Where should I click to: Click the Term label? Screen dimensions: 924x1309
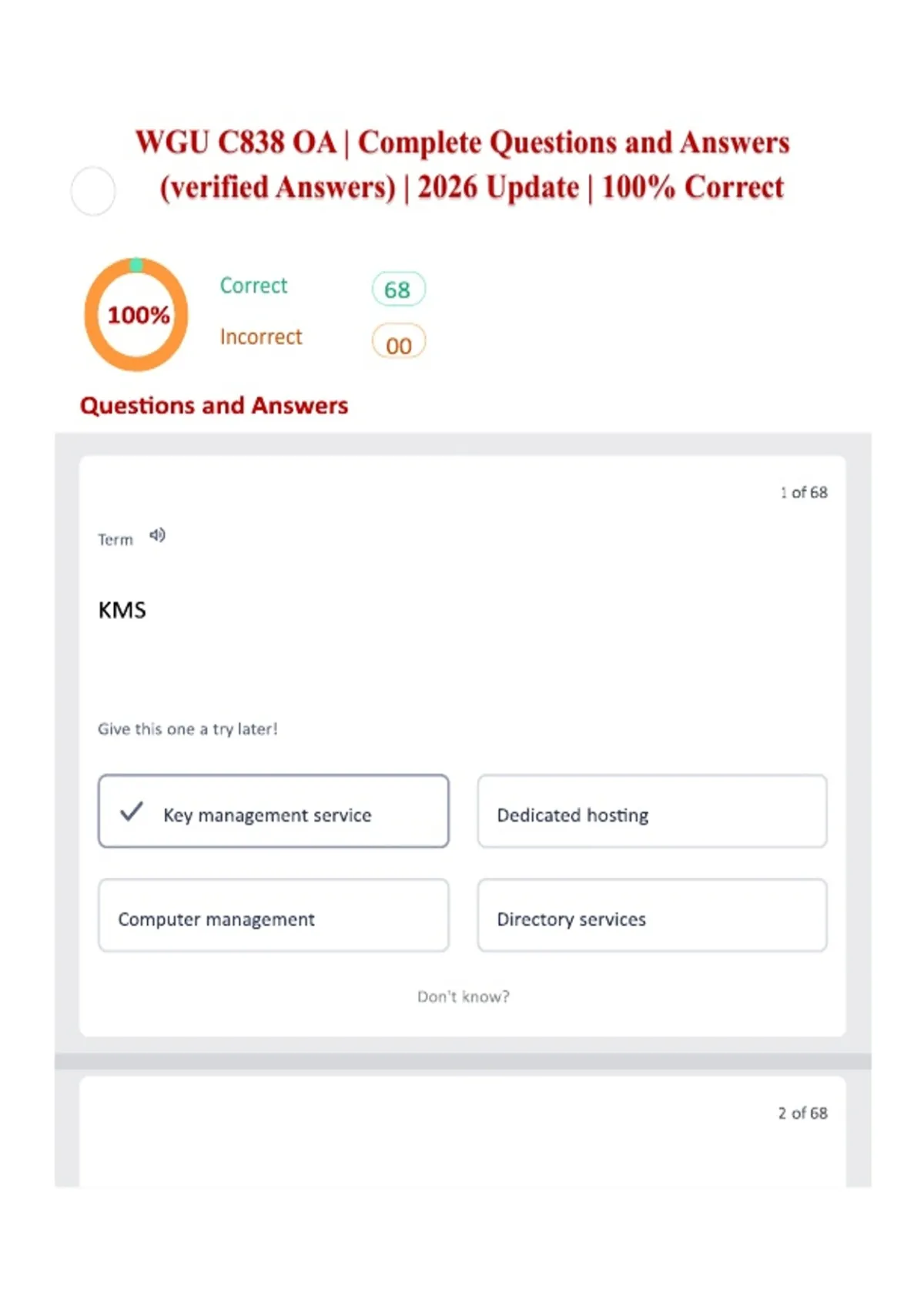[115, 540]
